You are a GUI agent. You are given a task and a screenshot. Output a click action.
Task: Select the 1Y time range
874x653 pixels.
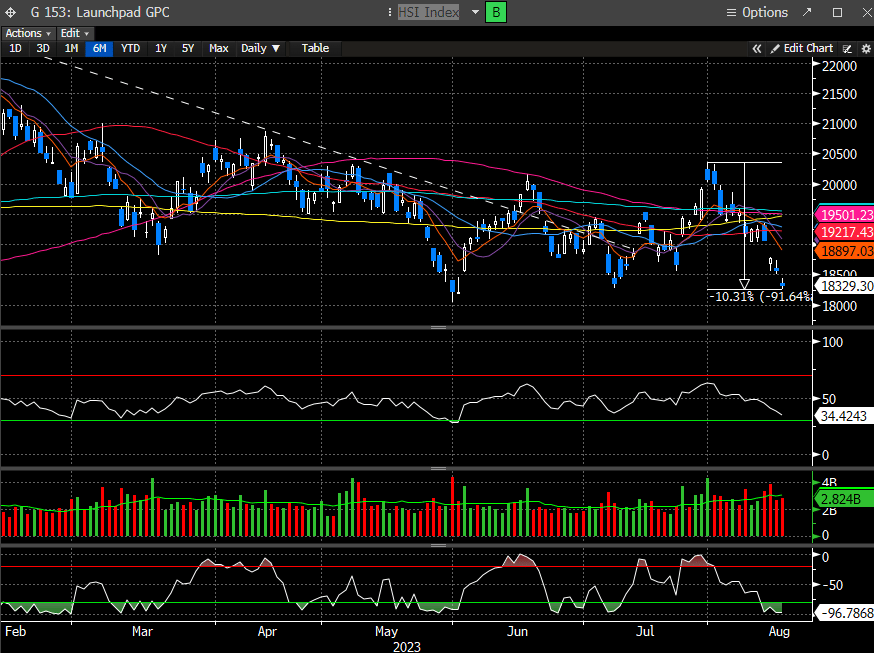(x=161, y=48)
